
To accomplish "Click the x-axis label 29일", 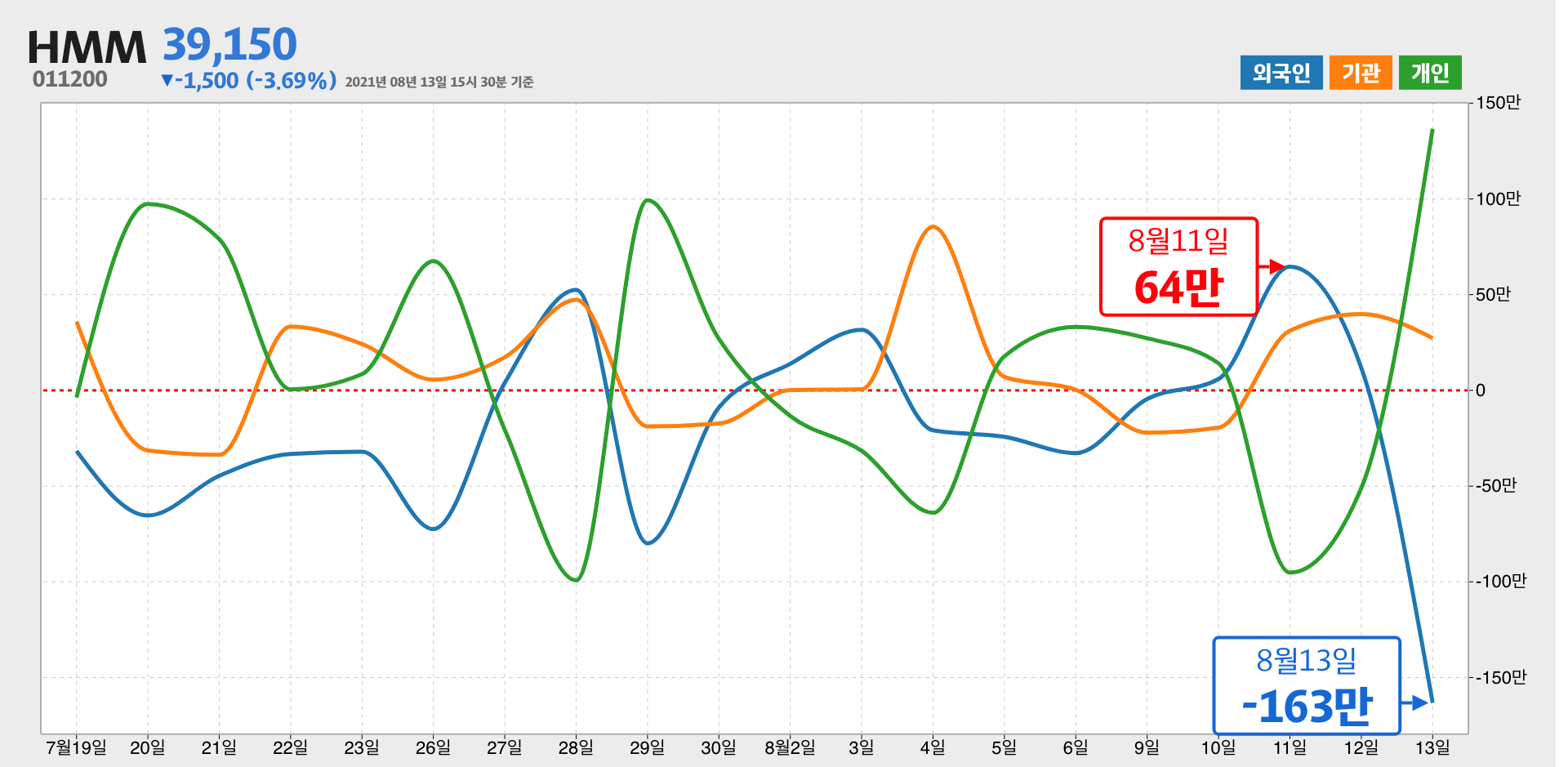I will point(647,747).
